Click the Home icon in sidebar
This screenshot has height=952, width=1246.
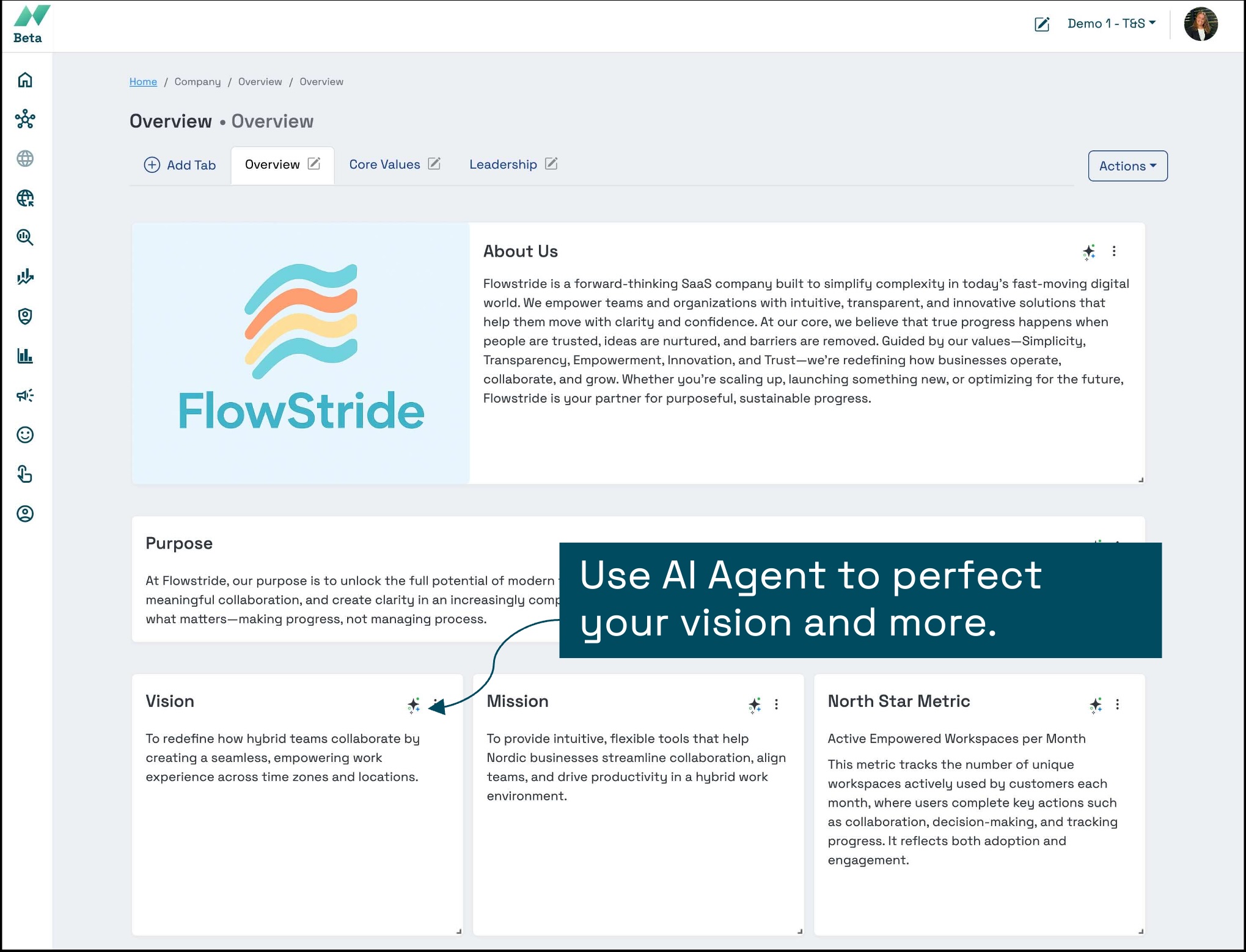[25, 80]
